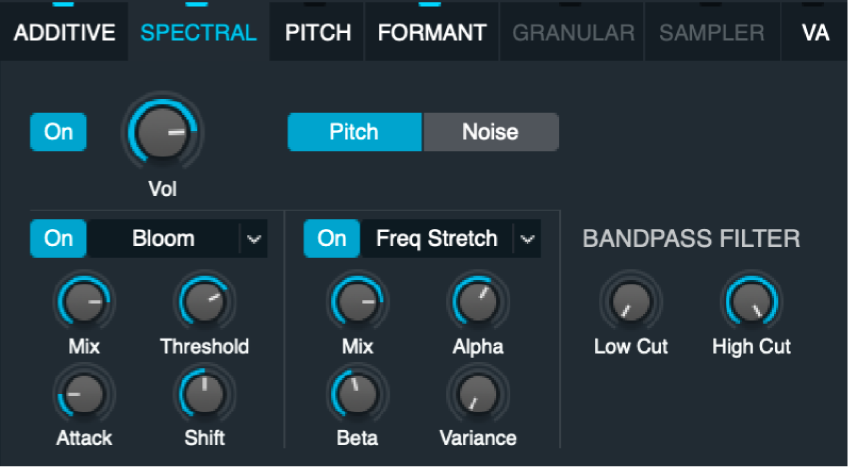The width and height of the screenshot is (850, 468).
Task: Switch to the Additive tab
Action: [x=65, y=32]
